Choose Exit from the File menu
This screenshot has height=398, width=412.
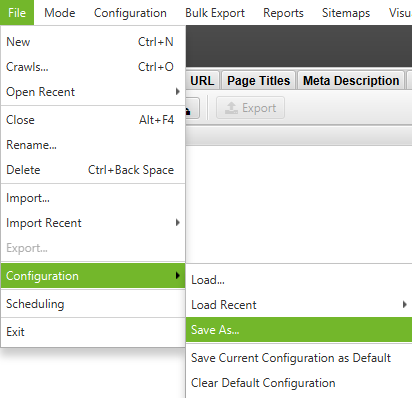tap(93, 332)
